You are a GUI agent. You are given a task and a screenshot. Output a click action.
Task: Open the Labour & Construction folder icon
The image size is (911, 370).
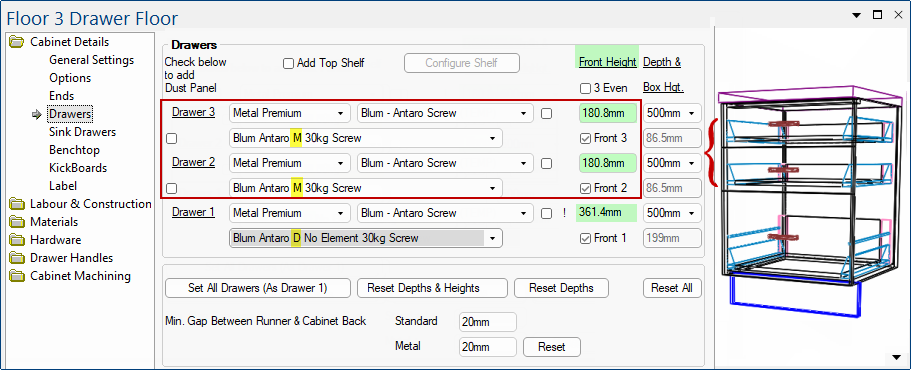coord(17,204)
